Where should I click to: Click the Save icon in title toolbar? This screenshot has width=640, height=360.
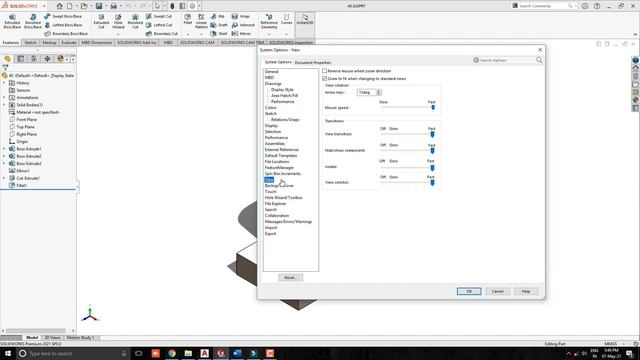[99, 6]
